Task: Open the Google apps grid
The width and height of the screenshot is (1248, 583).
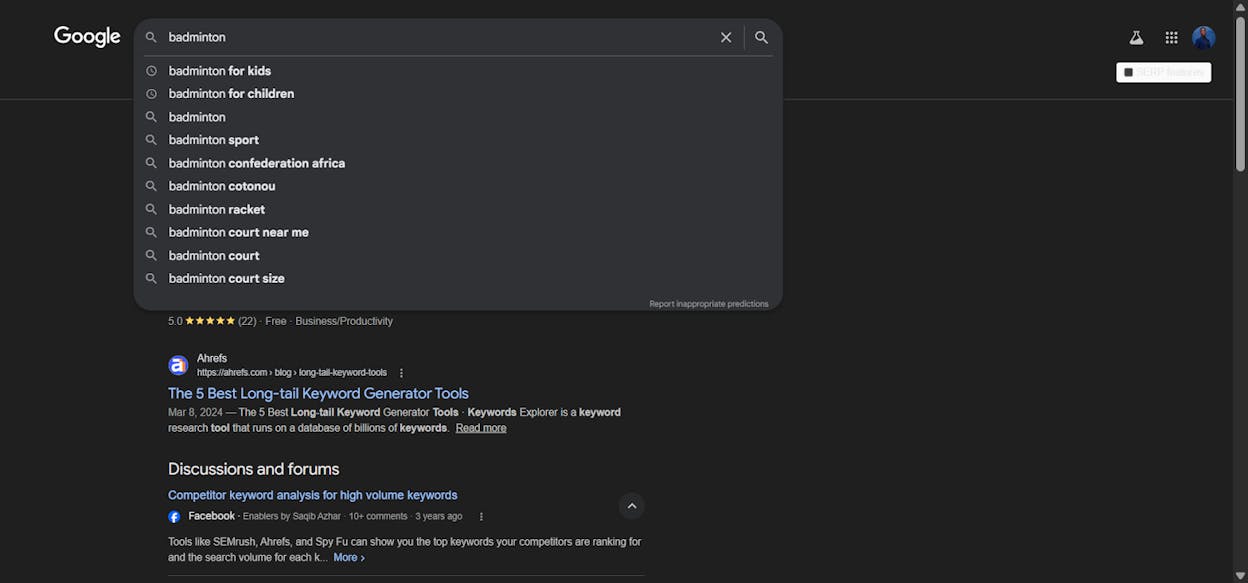Action: tap(1171, 38)
